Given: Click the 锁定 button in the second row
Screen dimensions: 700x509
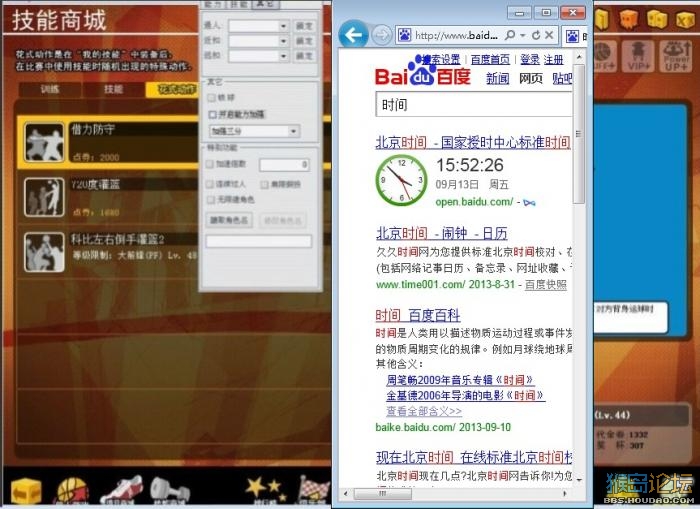Looking at the screenshot, I should 304,41.
